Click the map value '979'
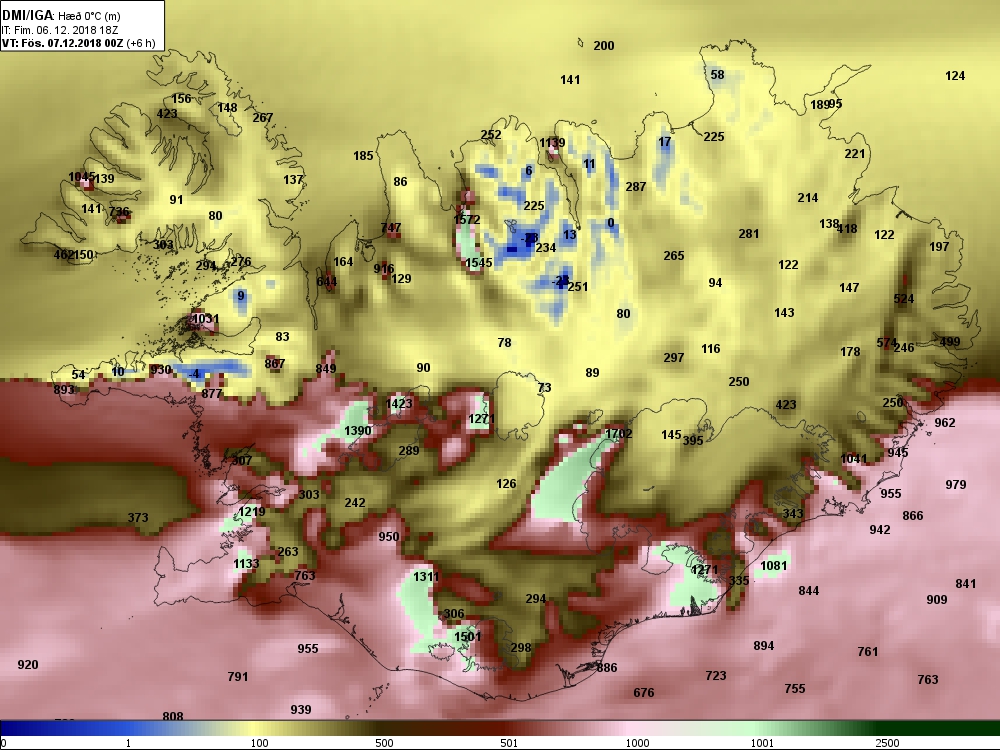 (955, 485)
